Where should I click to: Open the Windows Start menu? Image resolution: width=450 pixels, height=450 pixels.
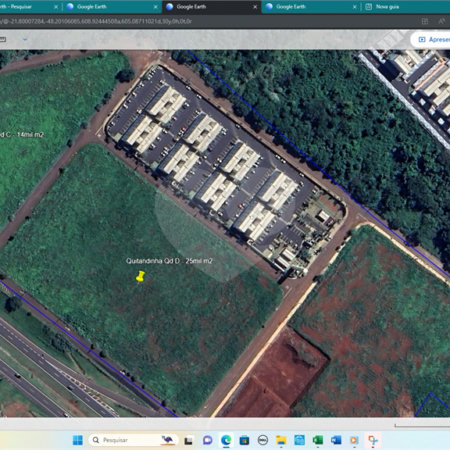(78, 440)
